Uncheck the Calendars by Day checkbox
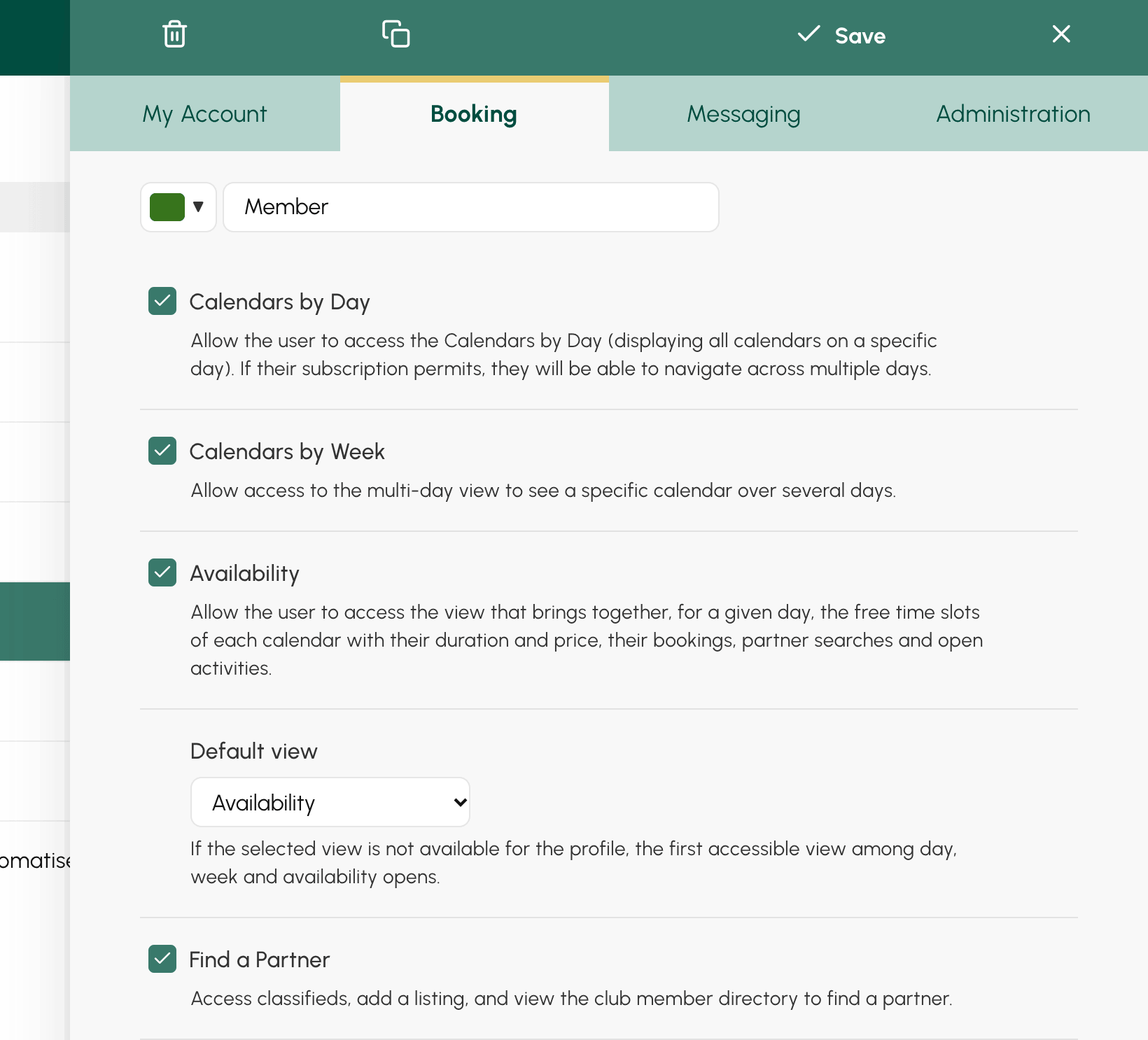 162,301
